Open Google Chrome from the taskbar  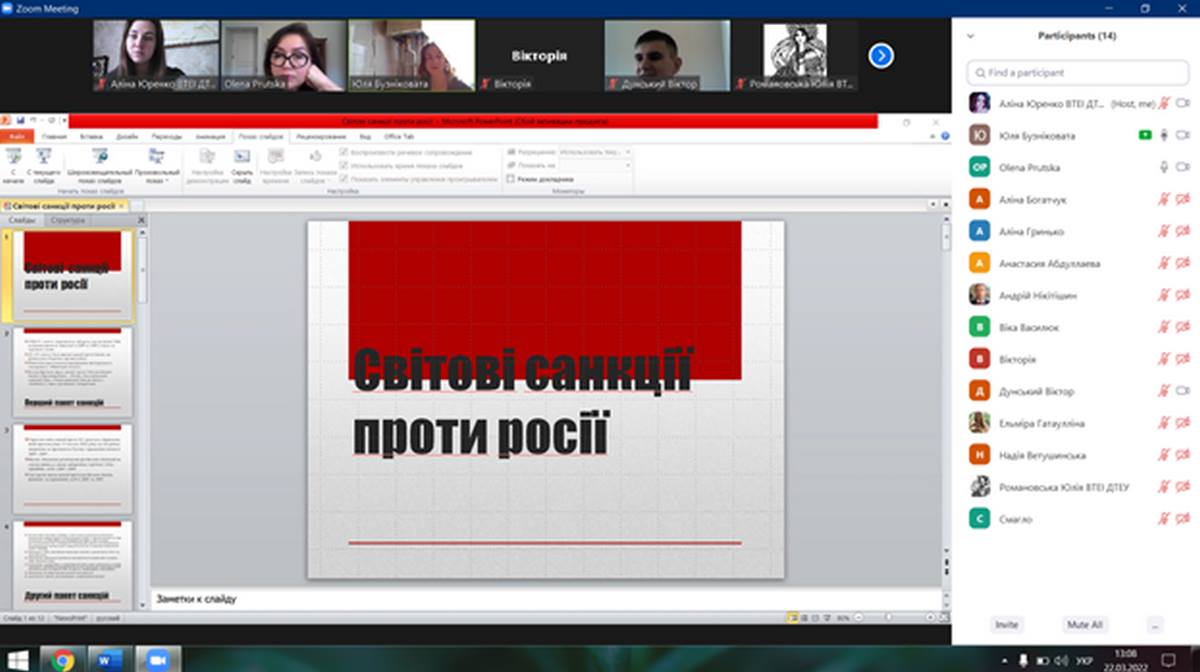(62, 659)
